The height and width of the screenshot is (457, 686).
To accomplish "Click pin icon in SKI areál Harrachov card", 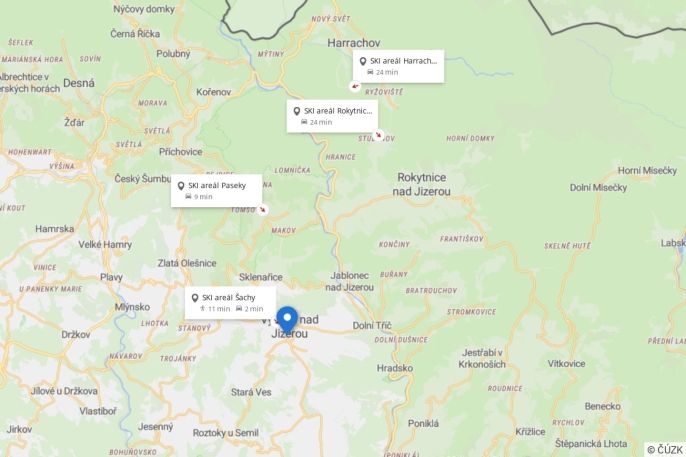I will (363, 61).
